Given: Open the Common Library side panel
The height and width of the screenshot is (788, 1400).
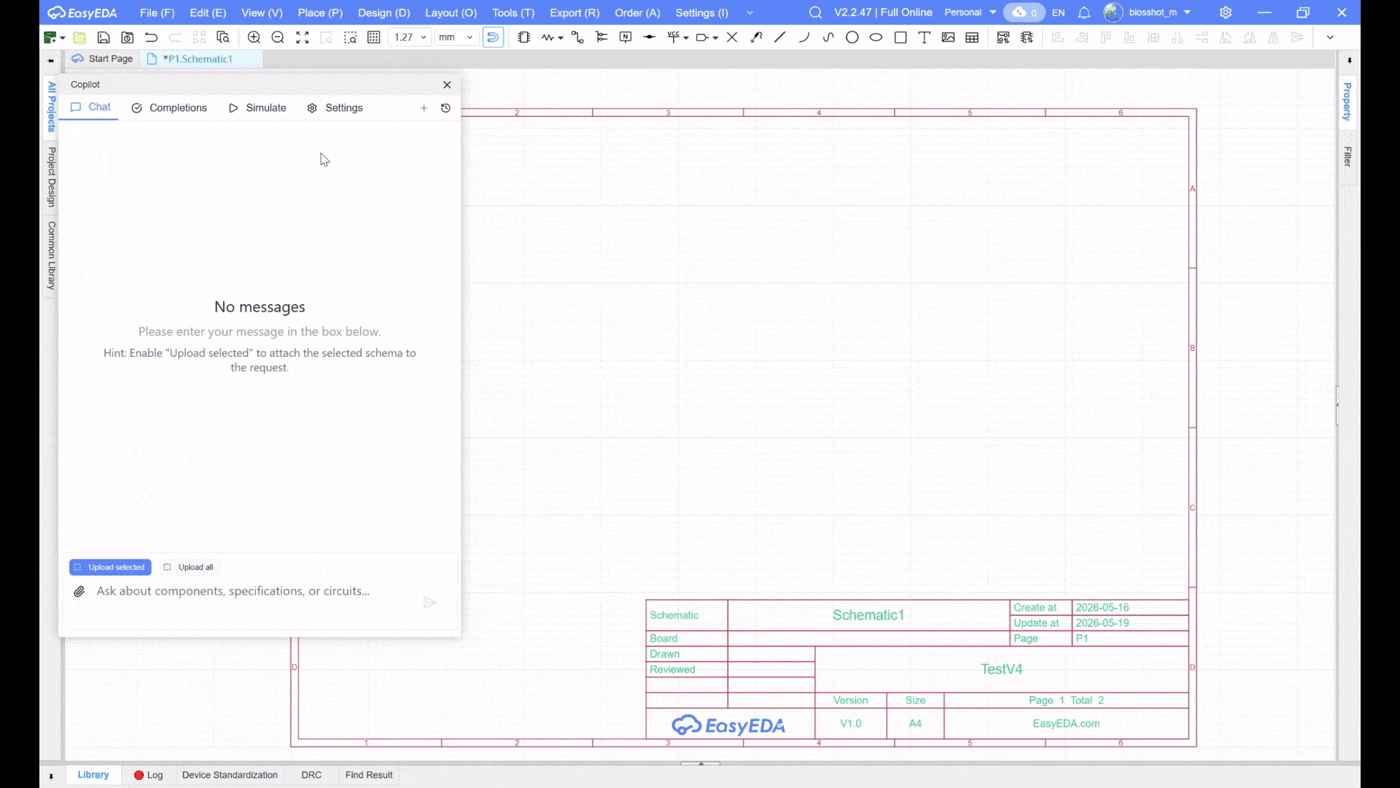Looking at the screenshot, I should 52,256.
